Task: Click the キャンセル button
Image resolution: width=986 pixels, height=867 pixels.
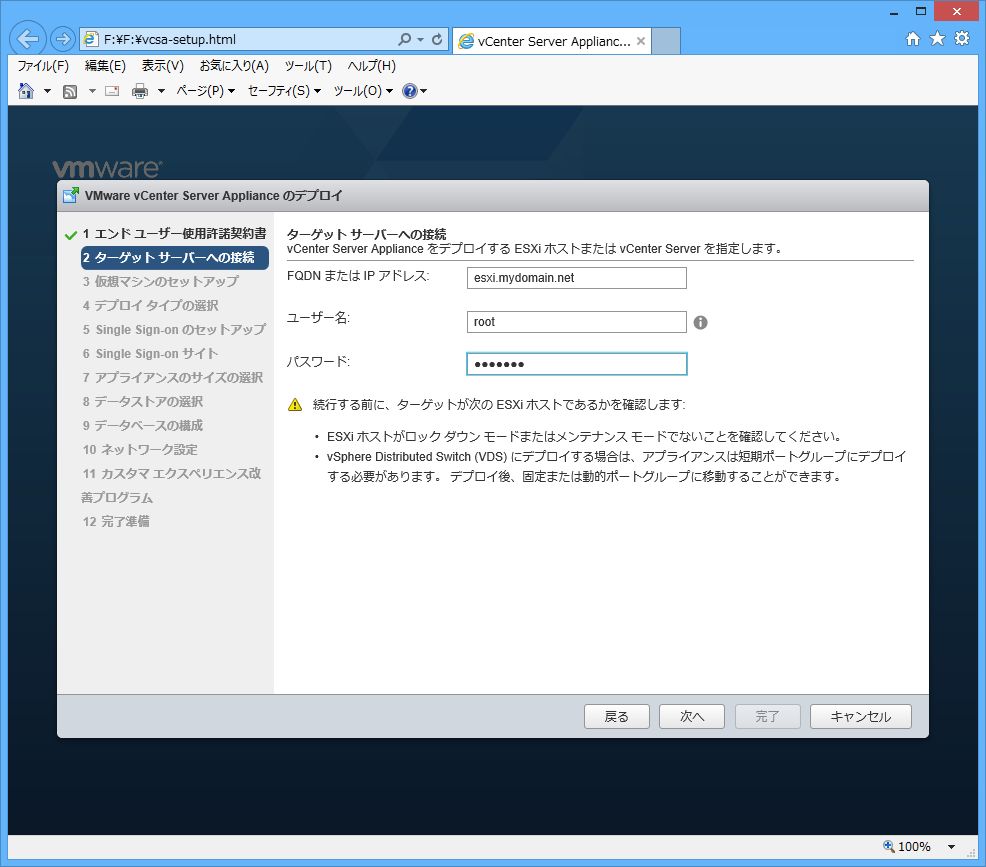Action: click(861, 716)
